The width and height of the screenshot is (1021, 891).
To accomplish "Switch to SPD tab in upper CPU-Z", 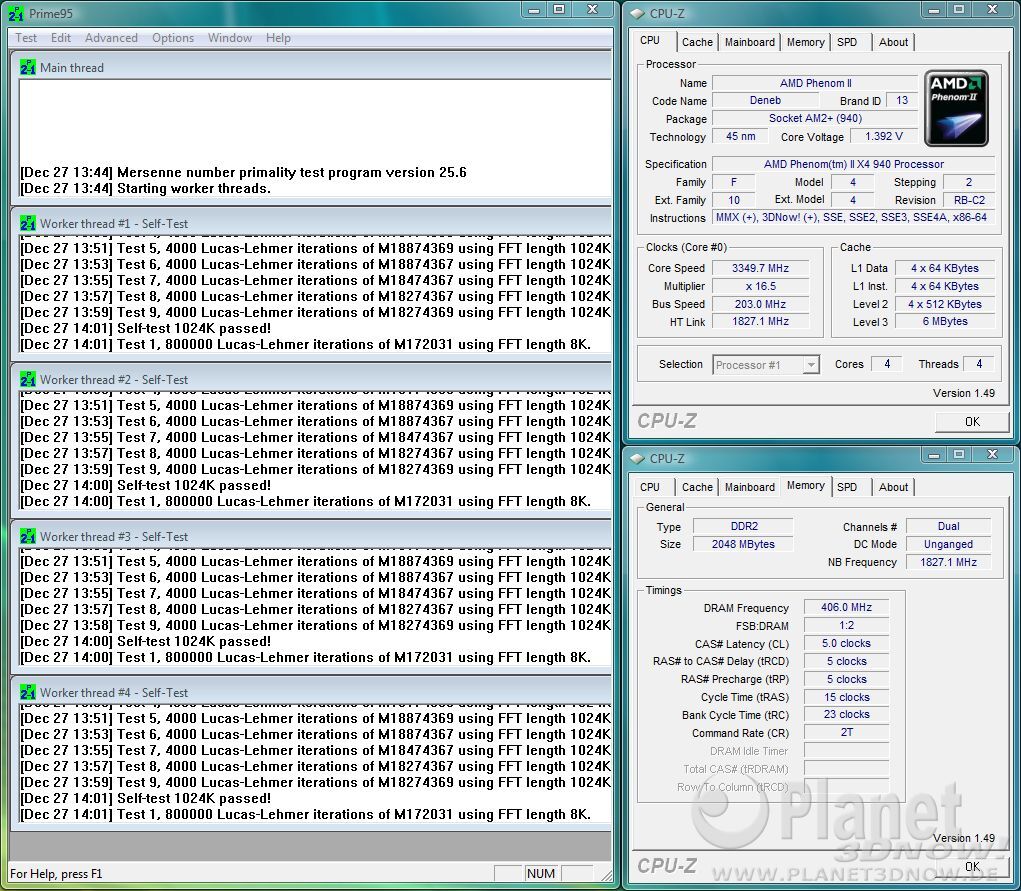I will pyautogui.click(x=846, y=42).
